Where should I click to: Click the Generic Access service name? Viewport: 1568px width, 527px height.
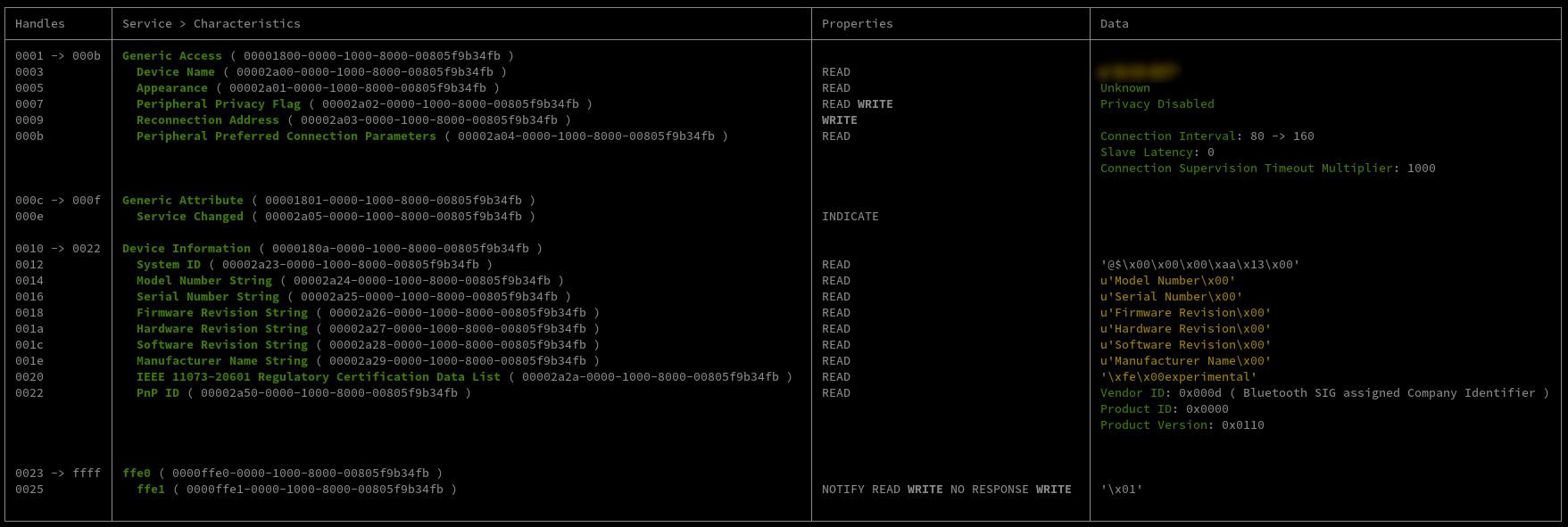tap(171, 56)
